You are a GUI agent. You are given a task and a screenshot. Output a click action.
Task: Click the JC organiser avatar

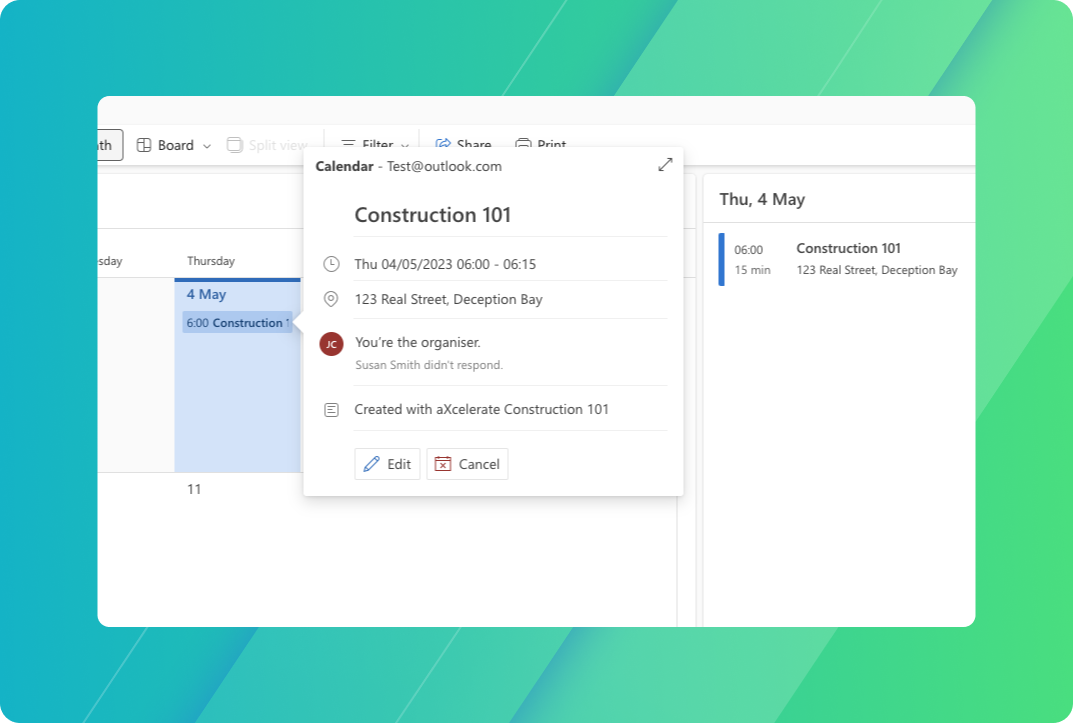[x=331, y=344]
